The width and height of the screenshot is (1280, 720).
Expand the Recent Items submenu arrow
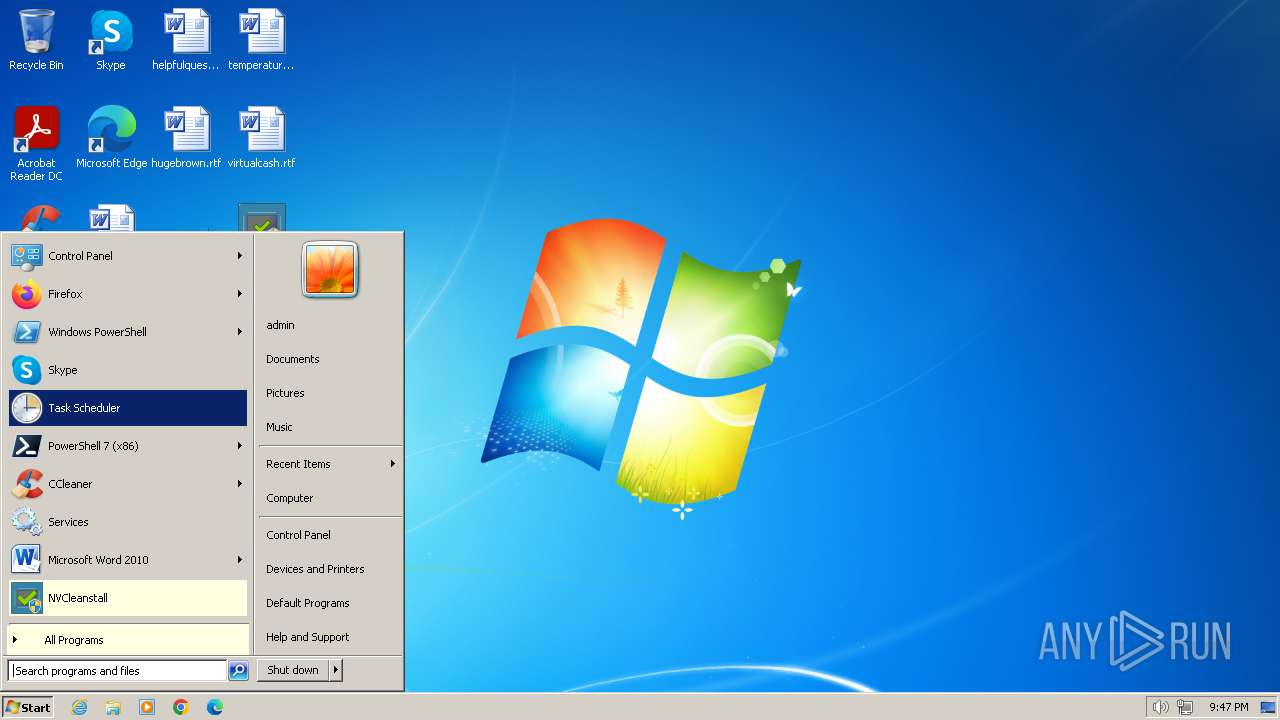393,464
